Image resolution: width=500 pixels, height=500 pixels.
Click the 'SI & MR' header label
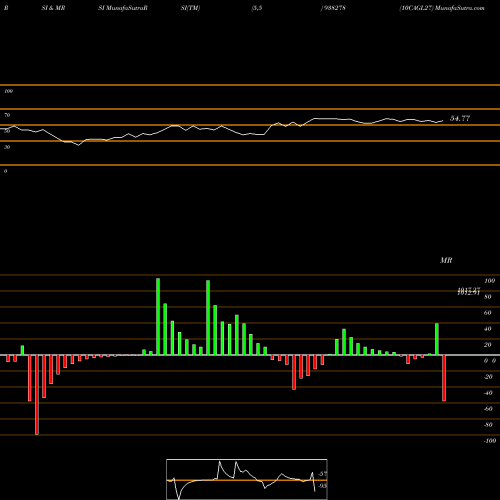coord(53,8)
